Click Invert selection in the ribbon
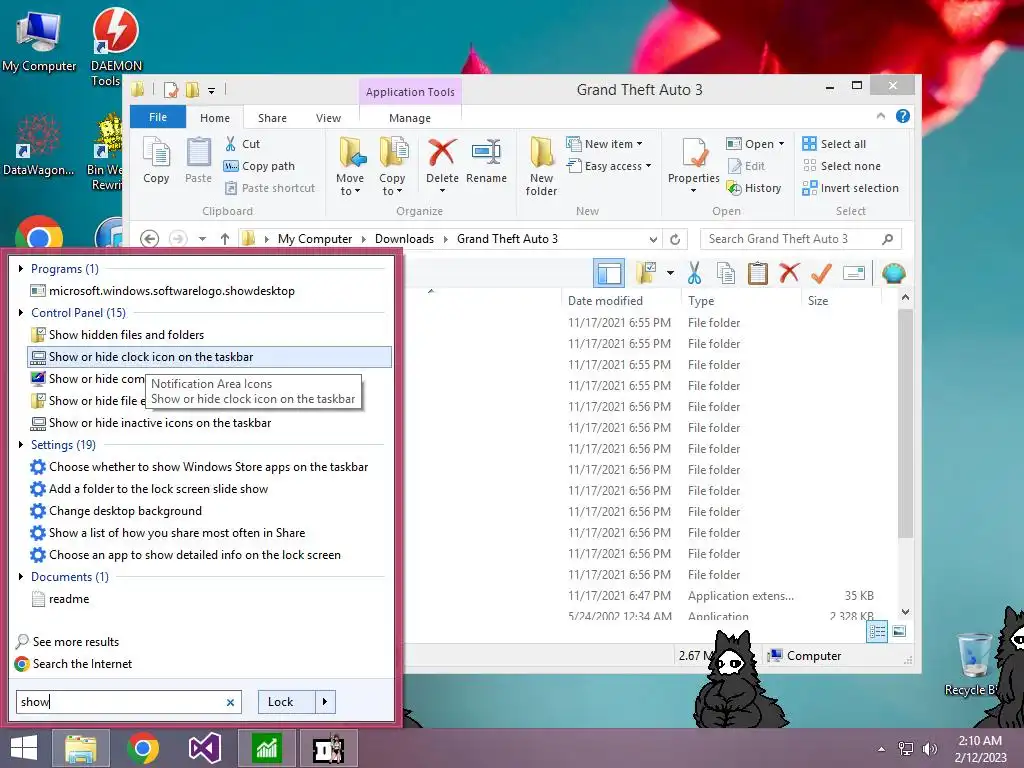The height and width of the screenshot is (768, 1024). [850, 188]
